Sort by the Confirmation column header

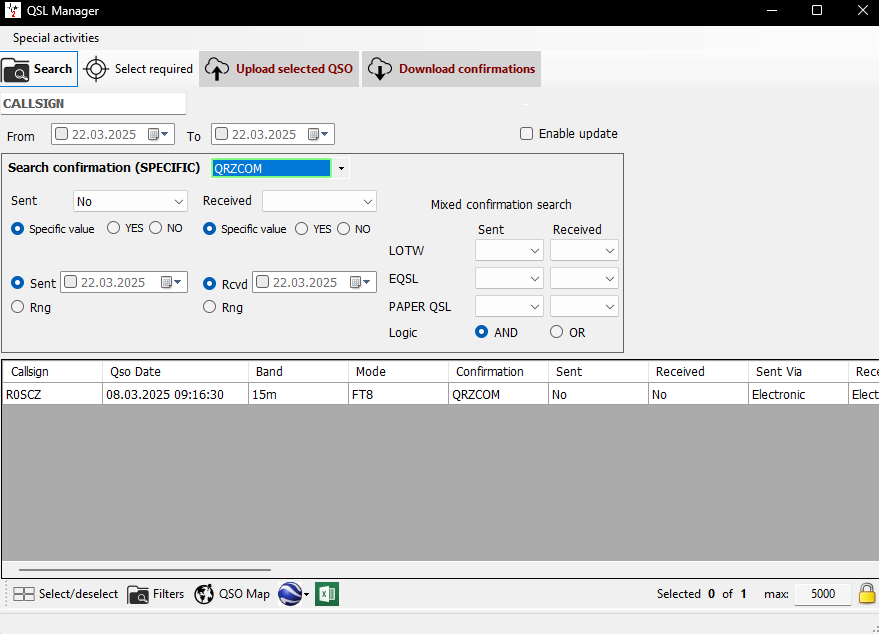(498, 372)
